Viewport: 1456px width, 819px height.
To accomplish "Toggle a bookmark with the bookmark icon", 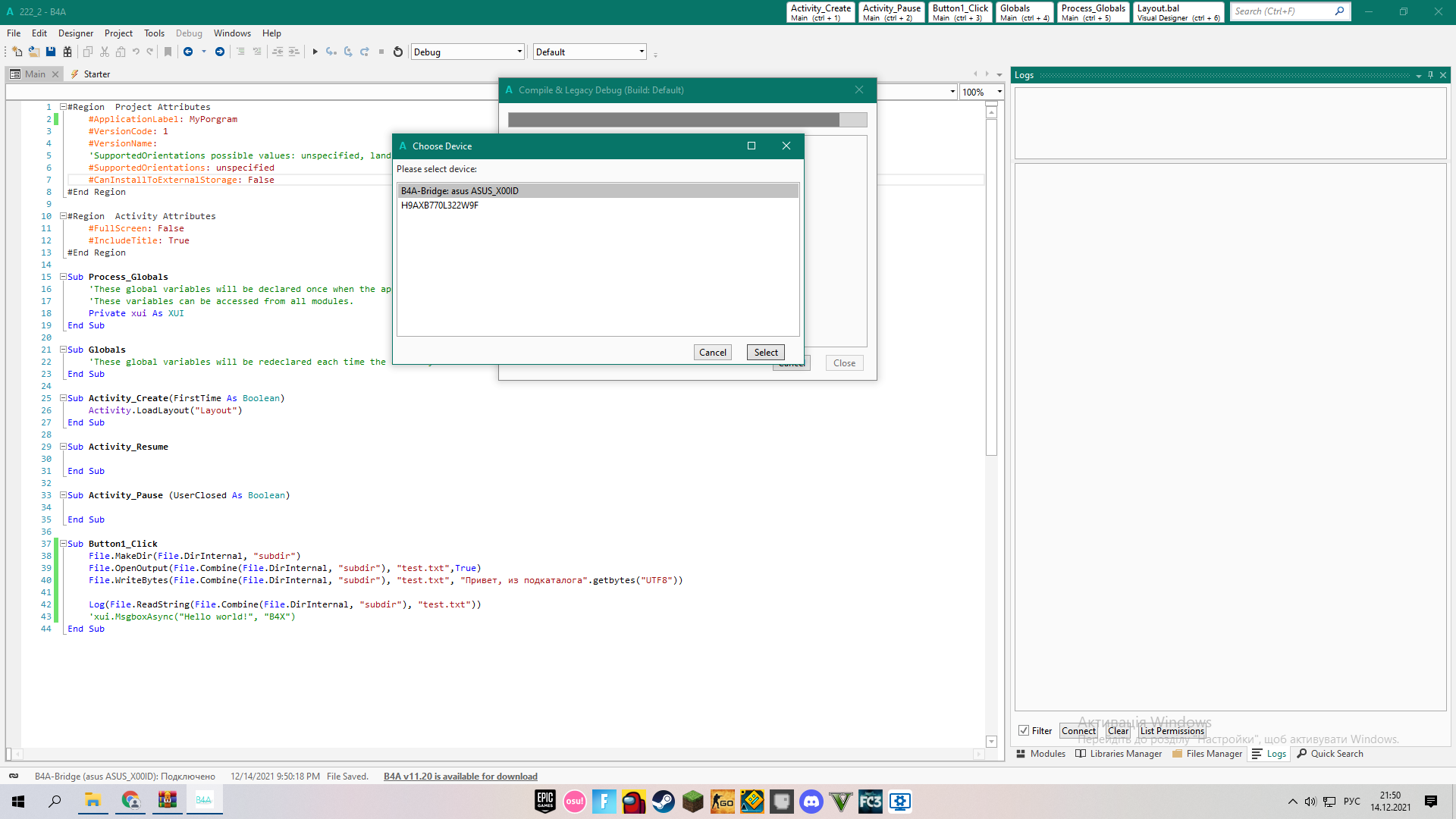I will point(168,51).
